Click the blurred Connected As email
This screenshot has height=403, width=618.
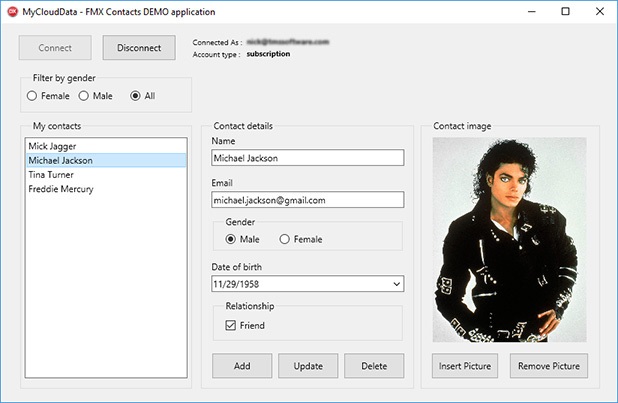pos(288,42)
